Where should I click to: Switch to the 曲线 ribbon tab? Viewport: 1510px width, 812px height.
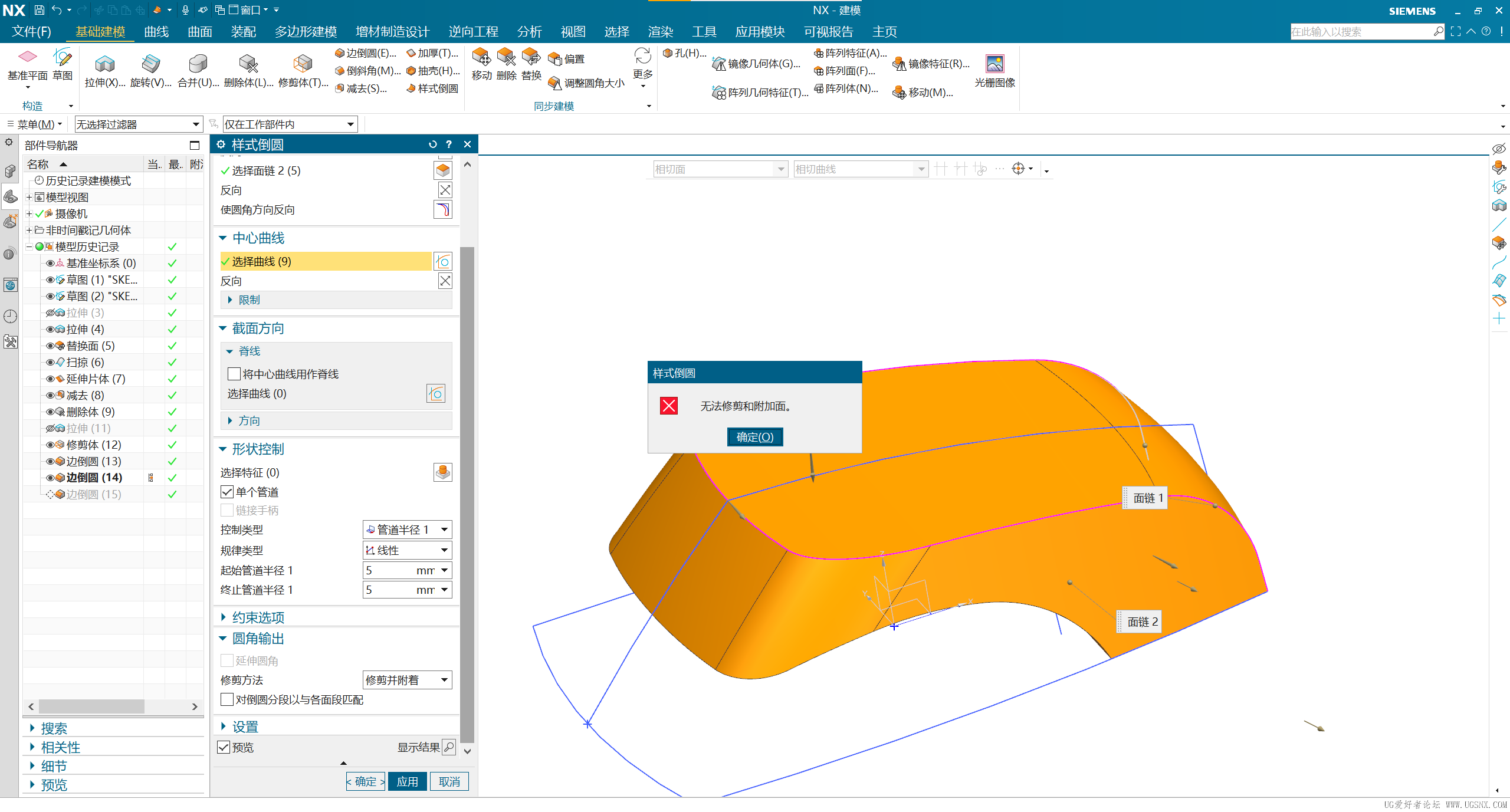click(156, 31)
